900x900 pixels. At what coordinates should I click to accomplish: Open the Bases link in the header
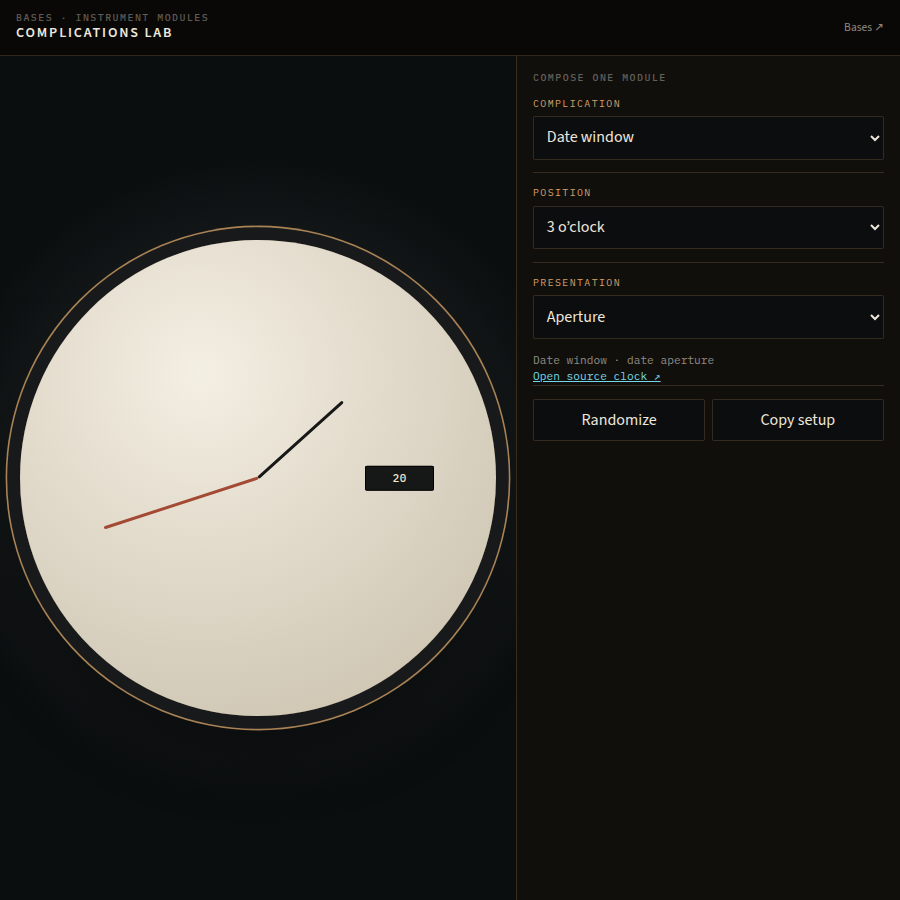pos(863,27)
